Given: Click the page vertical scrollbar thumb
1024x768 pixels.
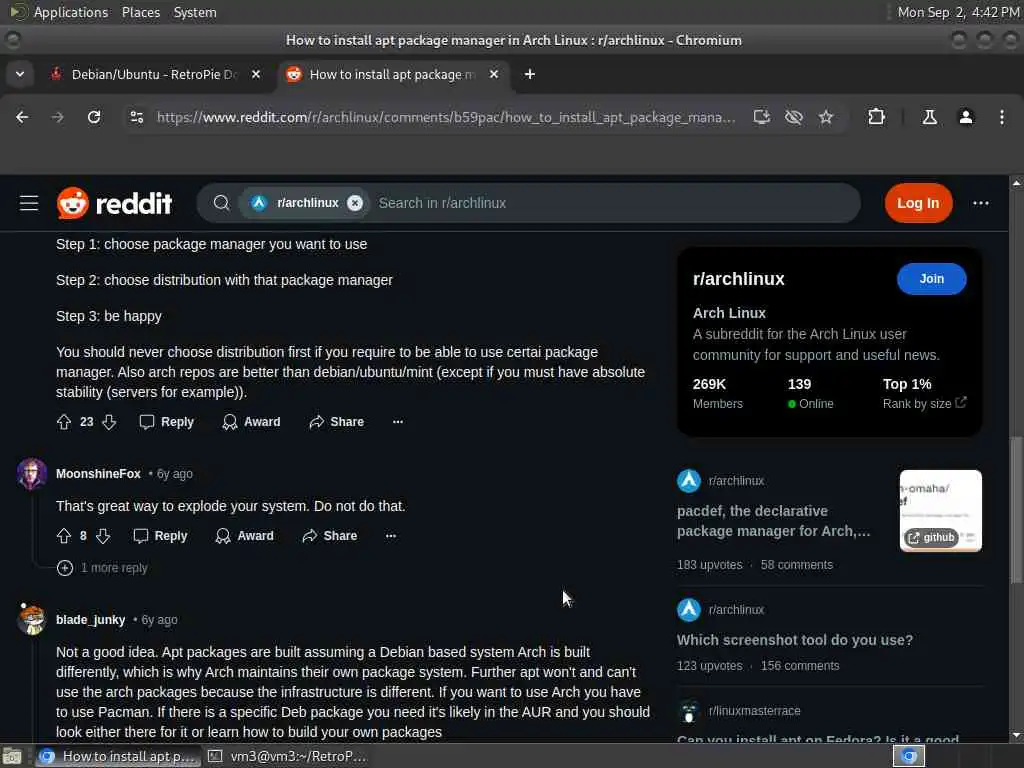Looking at the screenshot, I should tap(1016, 509).
